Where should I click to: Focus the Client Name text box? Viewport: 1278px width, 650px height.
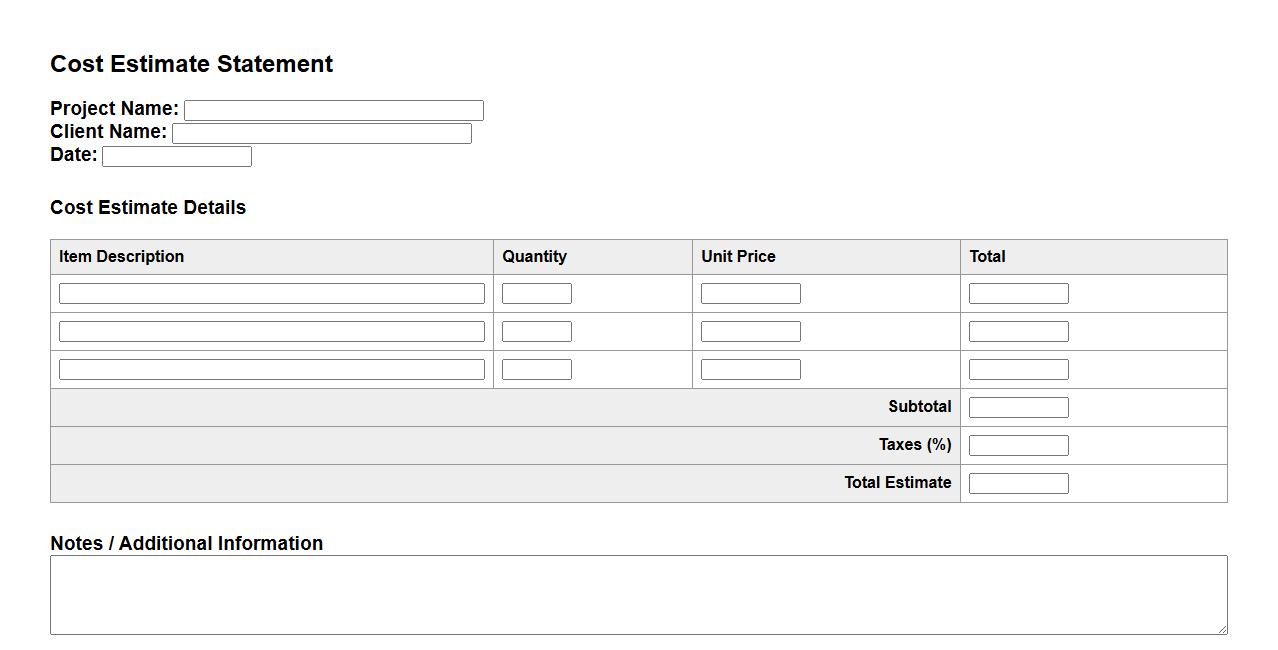(321, 133)
